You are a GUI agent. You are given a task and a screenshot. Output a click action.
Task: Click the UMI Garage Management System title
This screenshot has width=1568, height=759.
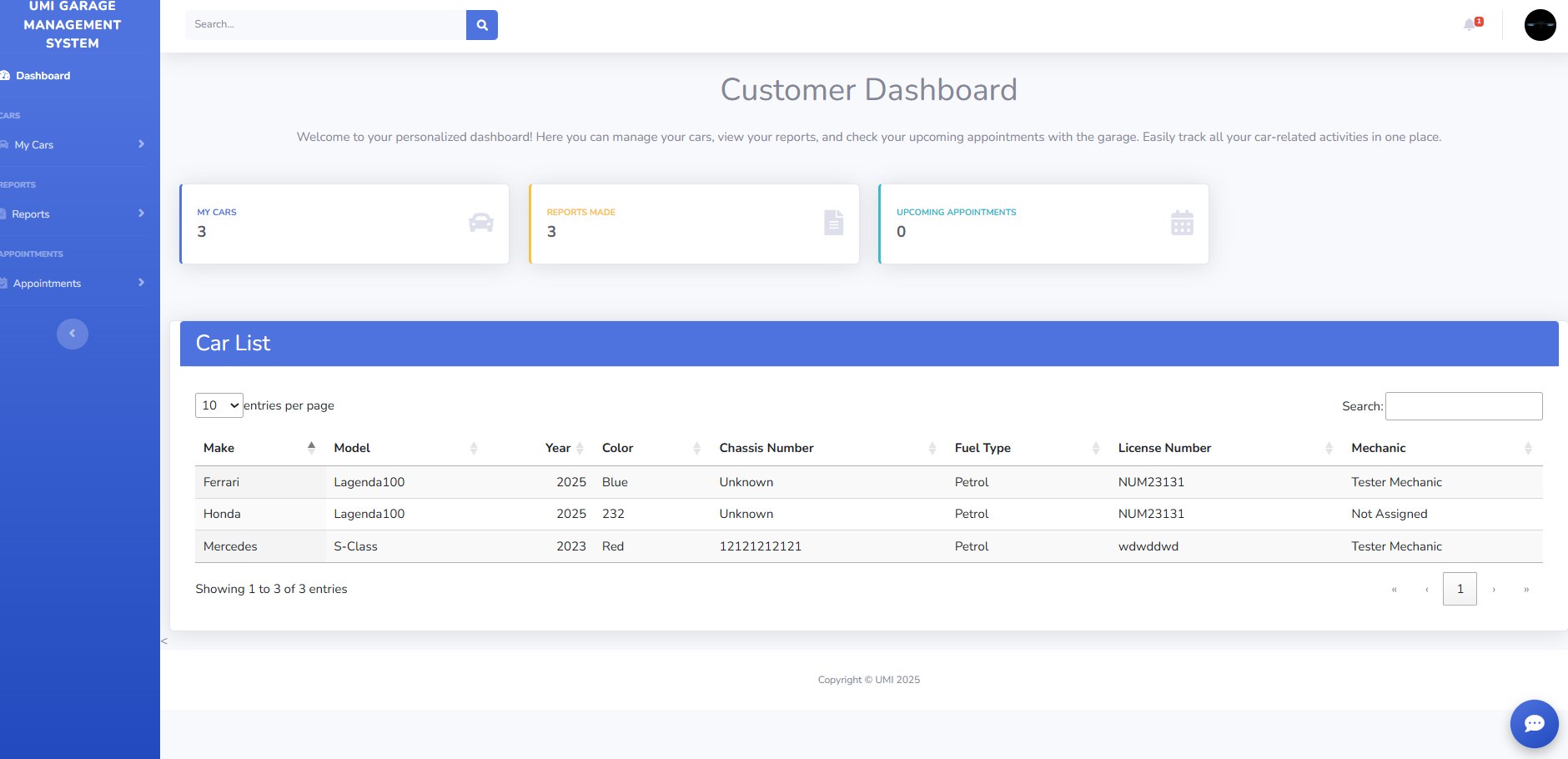tap(73, 25)
